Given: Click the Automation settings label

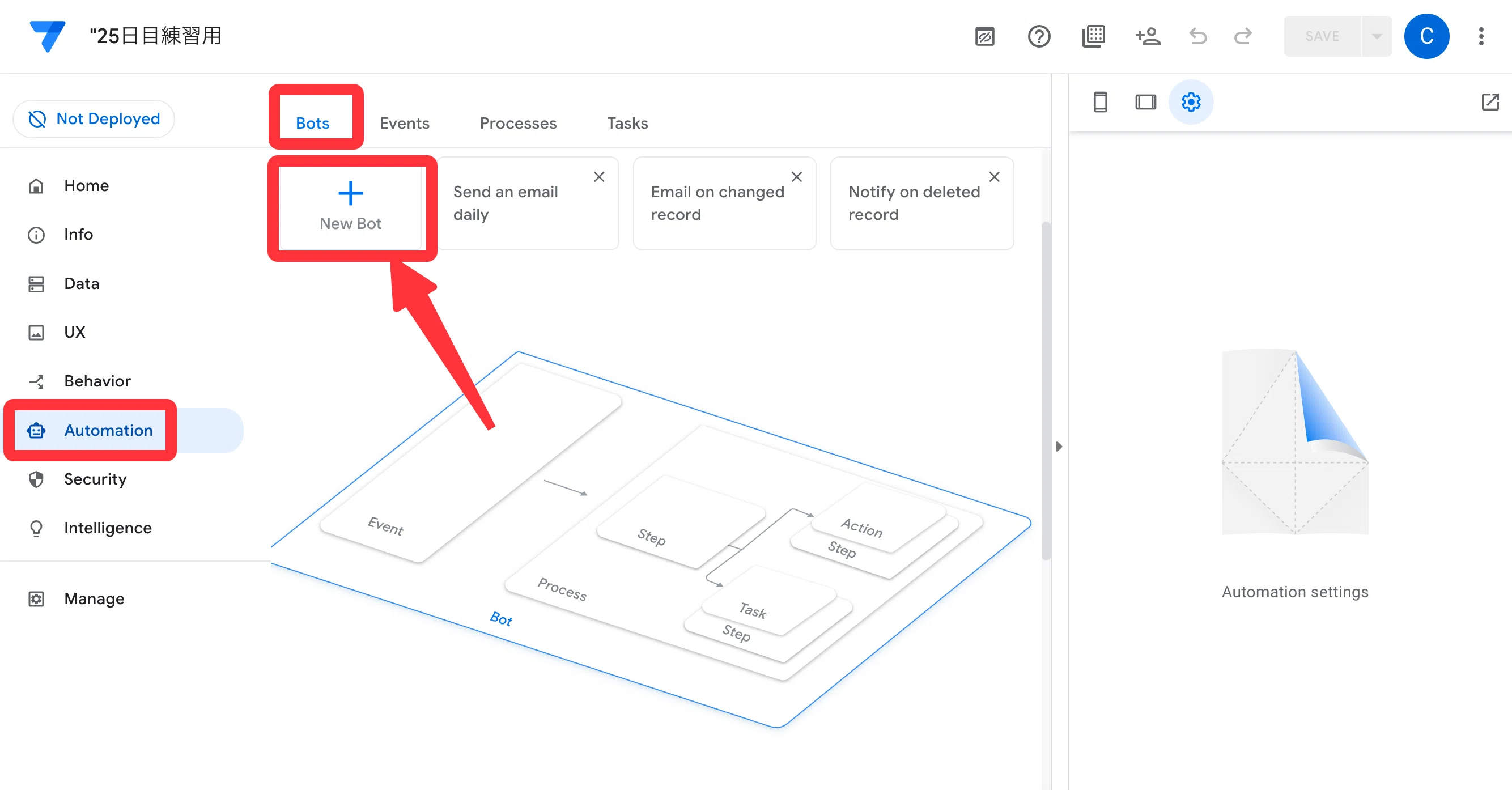Looking at the screenshot, I should click(x=1296, y=592).
